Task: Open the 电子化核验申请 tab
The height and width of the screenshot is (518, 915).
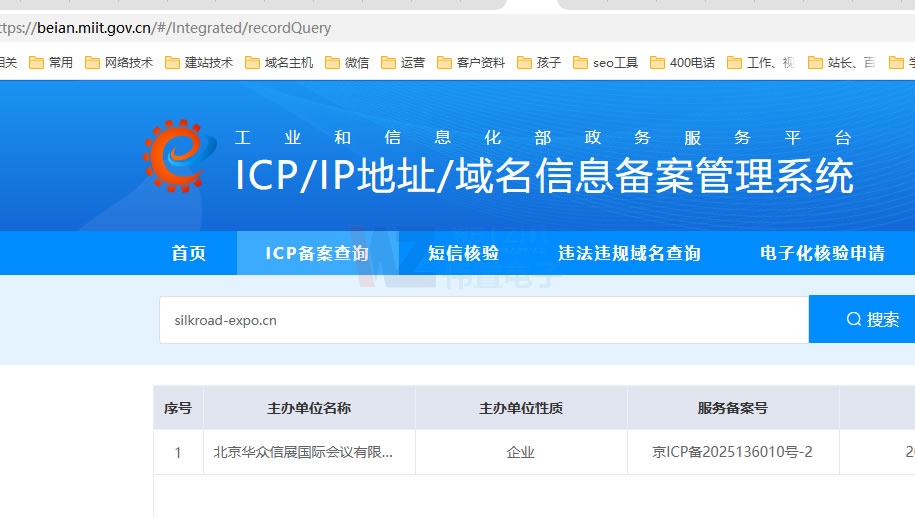Action: click(x=822, y=253)
